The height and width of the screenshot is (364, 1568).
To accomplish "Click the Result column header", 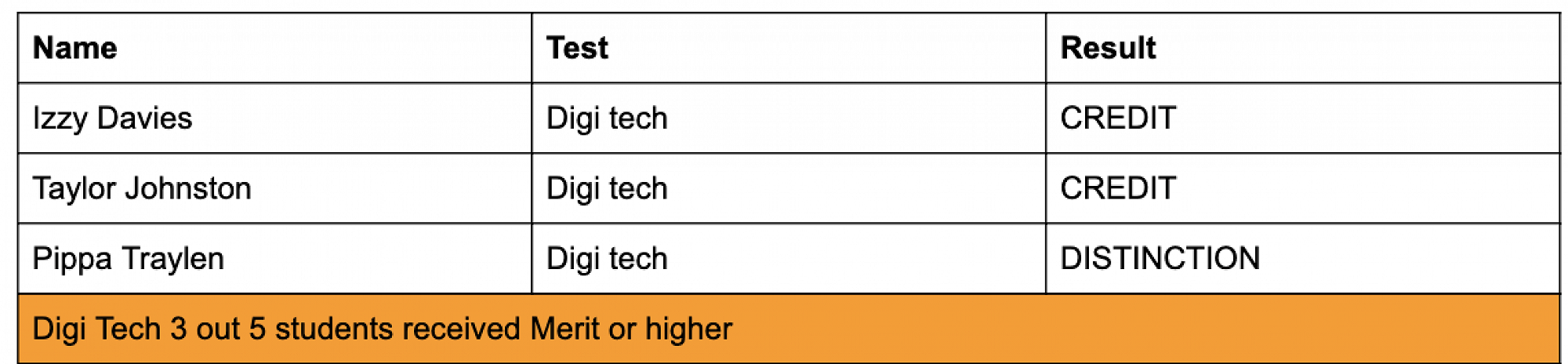I will click(1108, 49).
